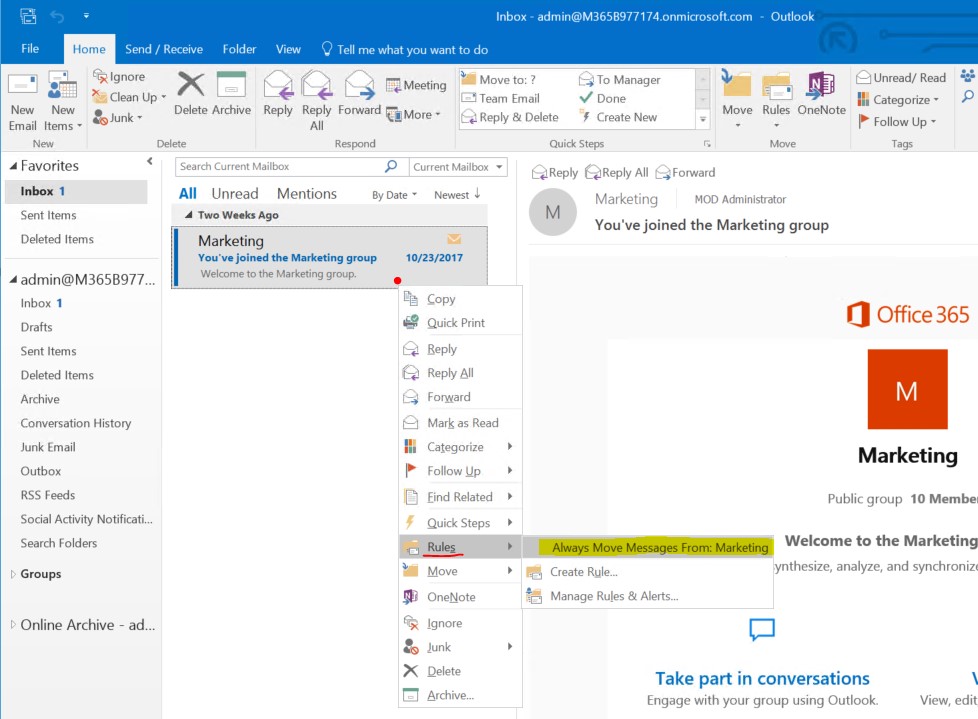Open the By Date sort dropdown
This screenshot has height=719, width=978.
(394, 195)
